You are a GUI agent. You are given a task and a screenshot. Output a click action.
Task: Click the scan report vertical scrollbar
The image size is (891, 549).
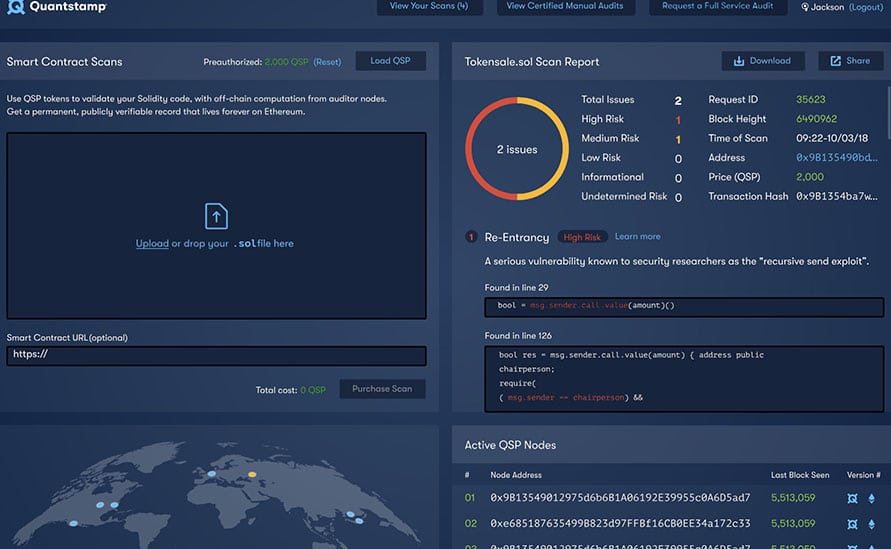click(x=888, y=111)
